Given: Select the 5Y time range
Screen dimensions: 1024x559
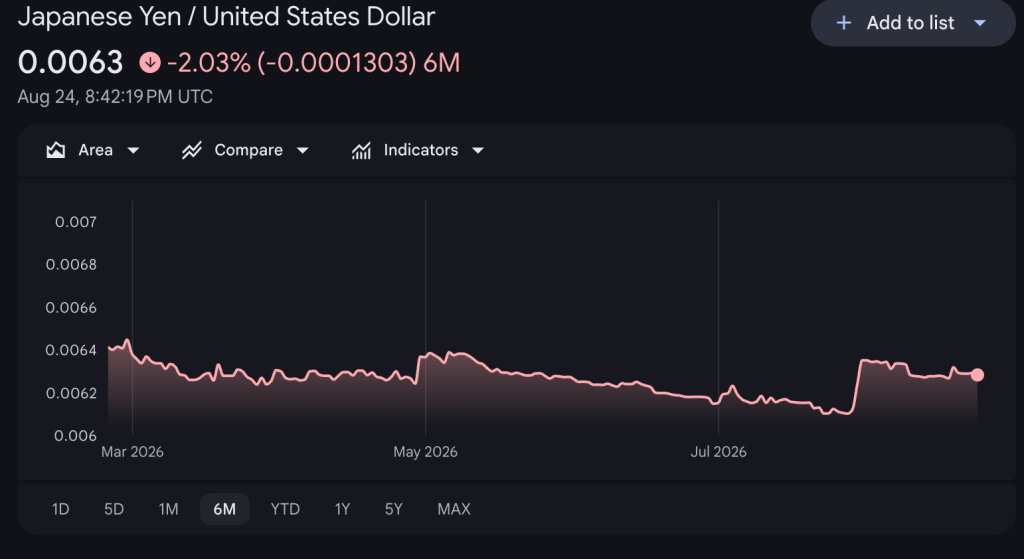Looking at the screenshot, I should click(x=394, y=509).
